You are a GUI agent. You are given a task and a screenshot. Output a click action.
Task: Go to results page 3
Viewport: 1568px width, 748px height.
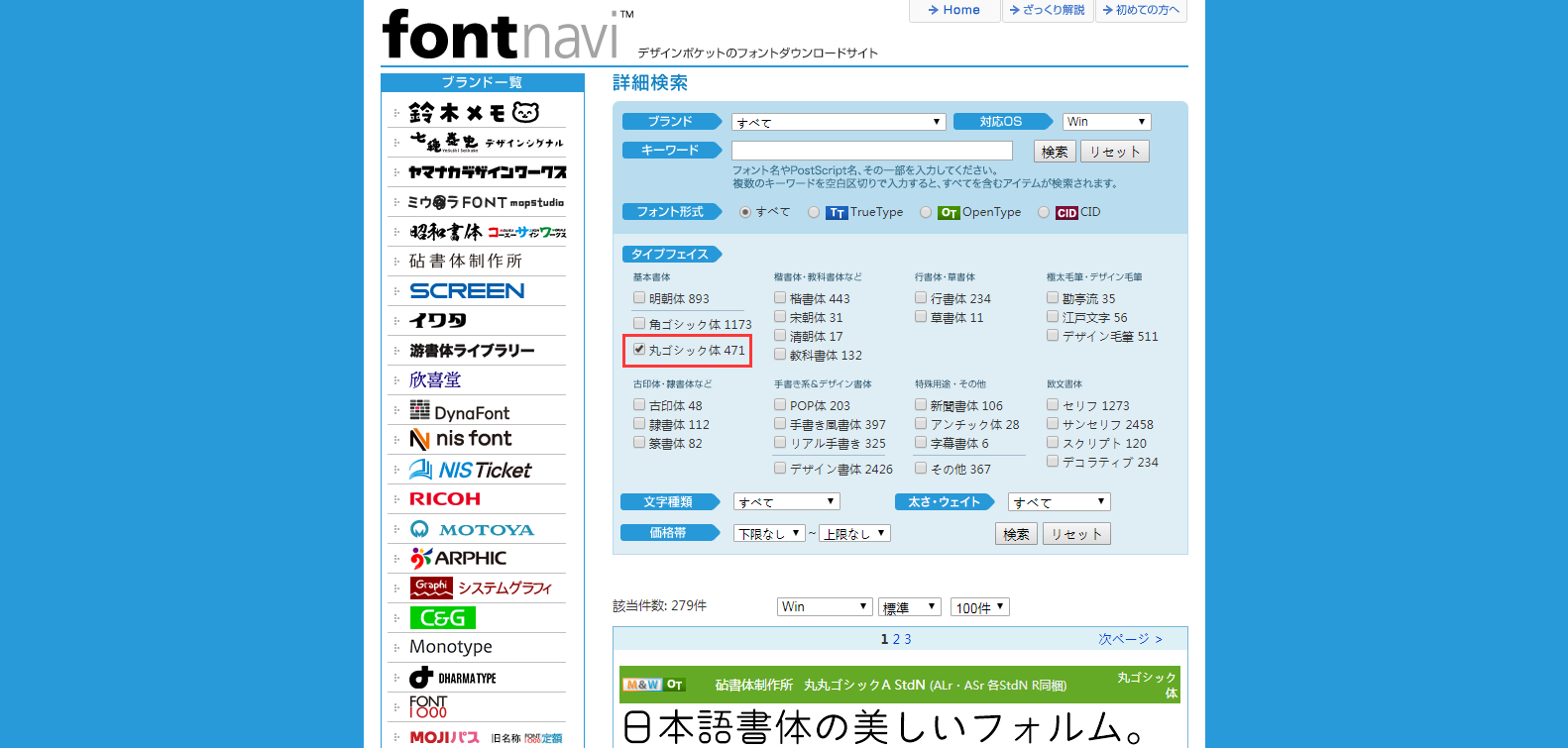[x=907, y=639]
